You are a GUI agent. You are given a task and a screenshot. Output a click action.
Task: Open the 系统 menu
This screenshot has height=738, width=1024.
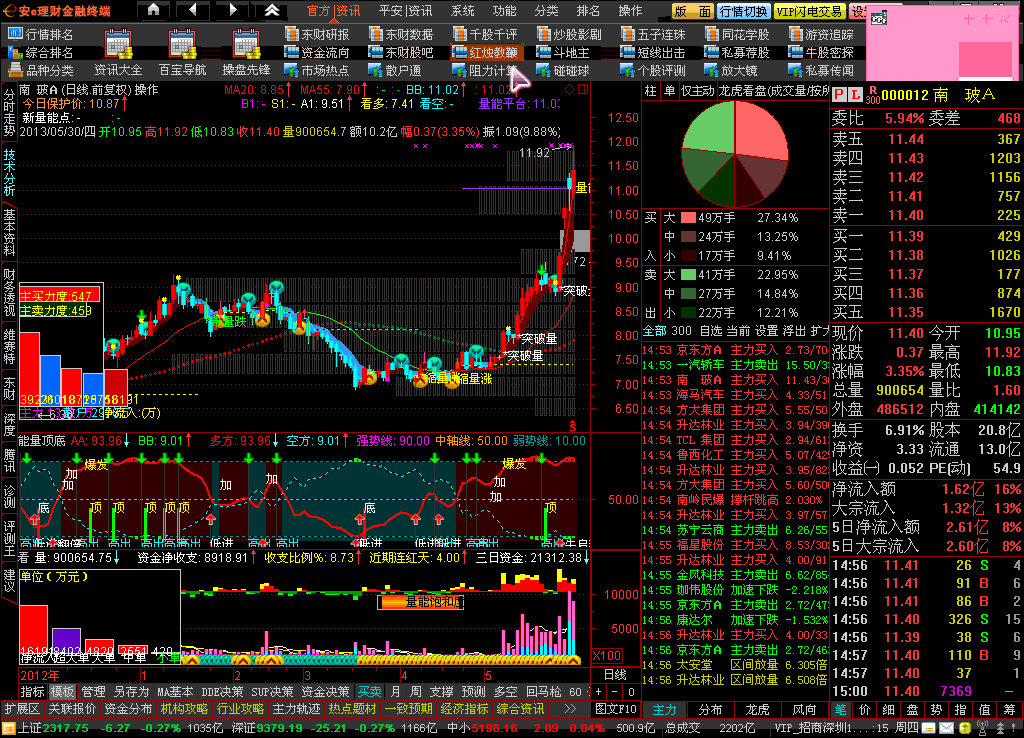point(462,10)
